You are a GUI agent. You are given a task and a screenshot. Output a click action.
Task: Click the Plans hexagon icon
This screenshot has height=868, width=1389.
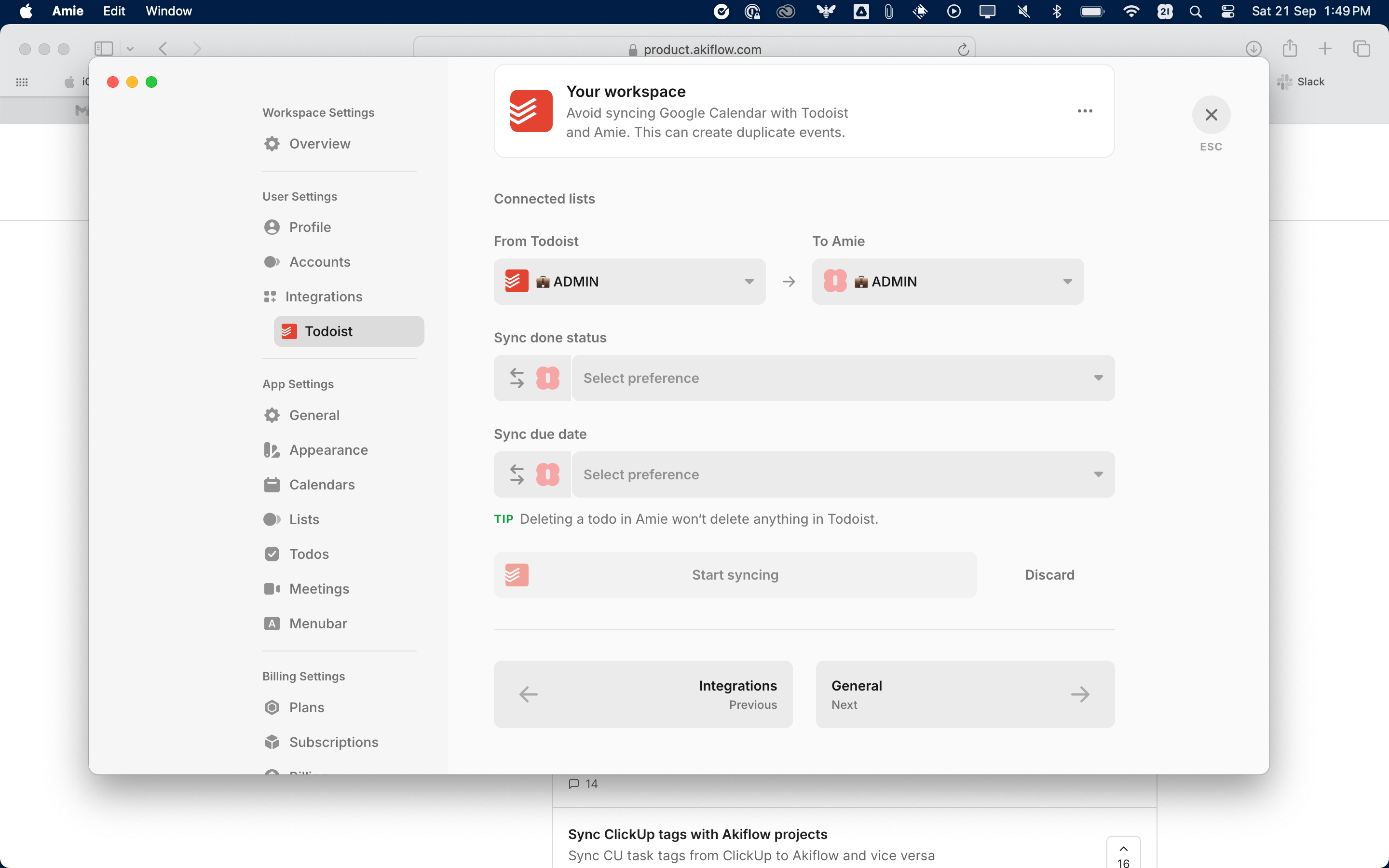(x=272, y=707)
